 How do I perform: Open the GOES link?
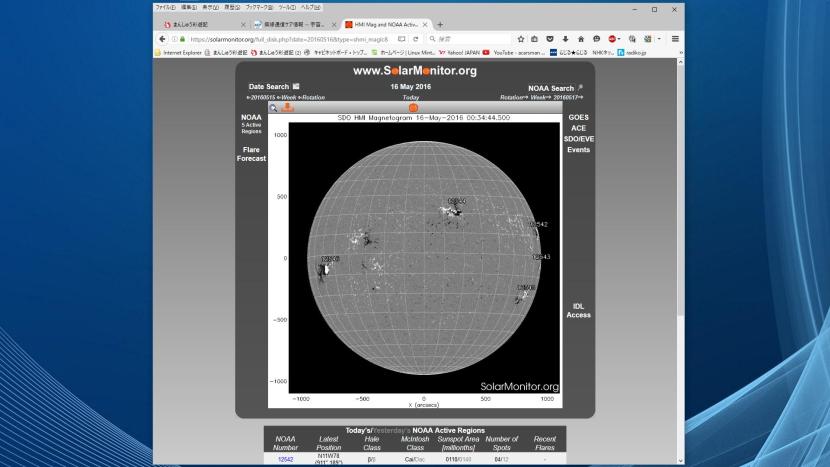click(x=579, y=117)
